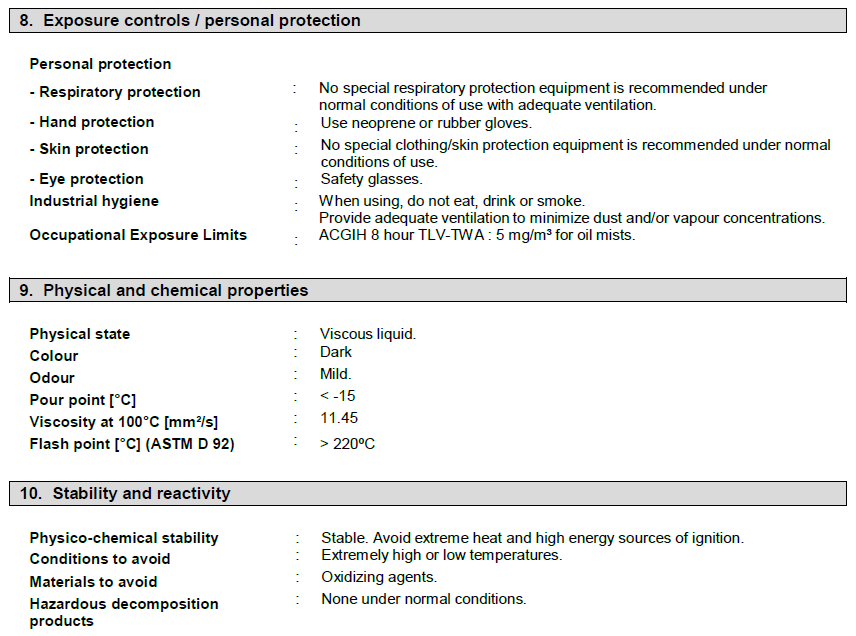Click the 'Industrial hygiene' label
Screen dimensions: 856x636
[x=94, y=201]
